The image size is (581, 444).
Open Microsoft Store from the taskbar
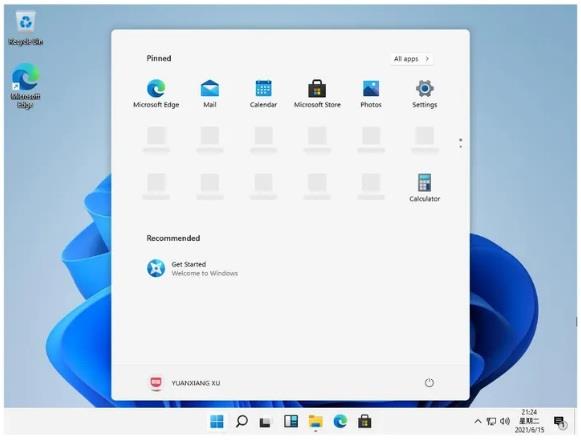[x=365, y=421]
